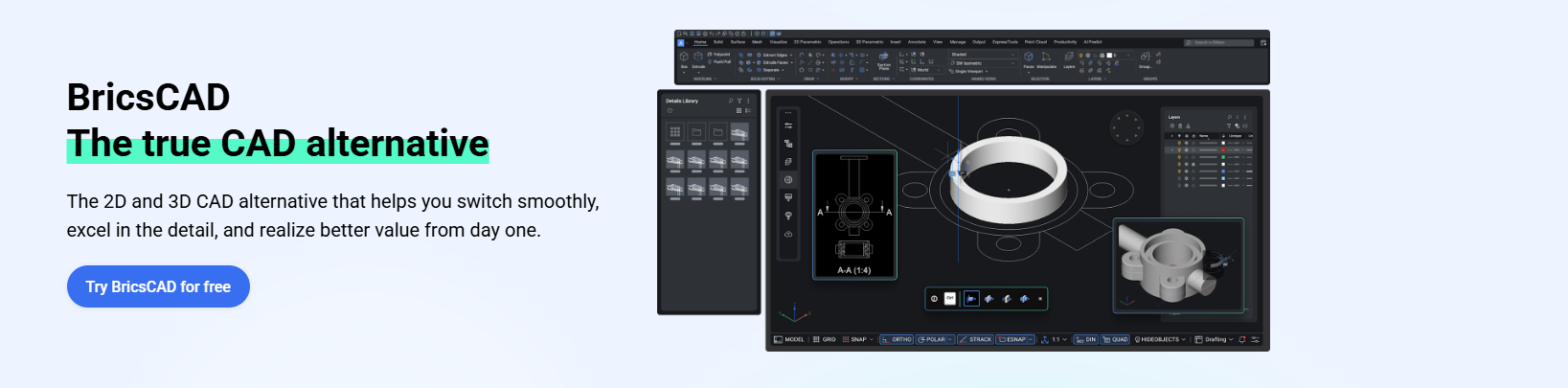Close the floating quad toolbar with X
This screenshot has width=1568, height=388.
pyautogui.click(x=1040, y=299)
